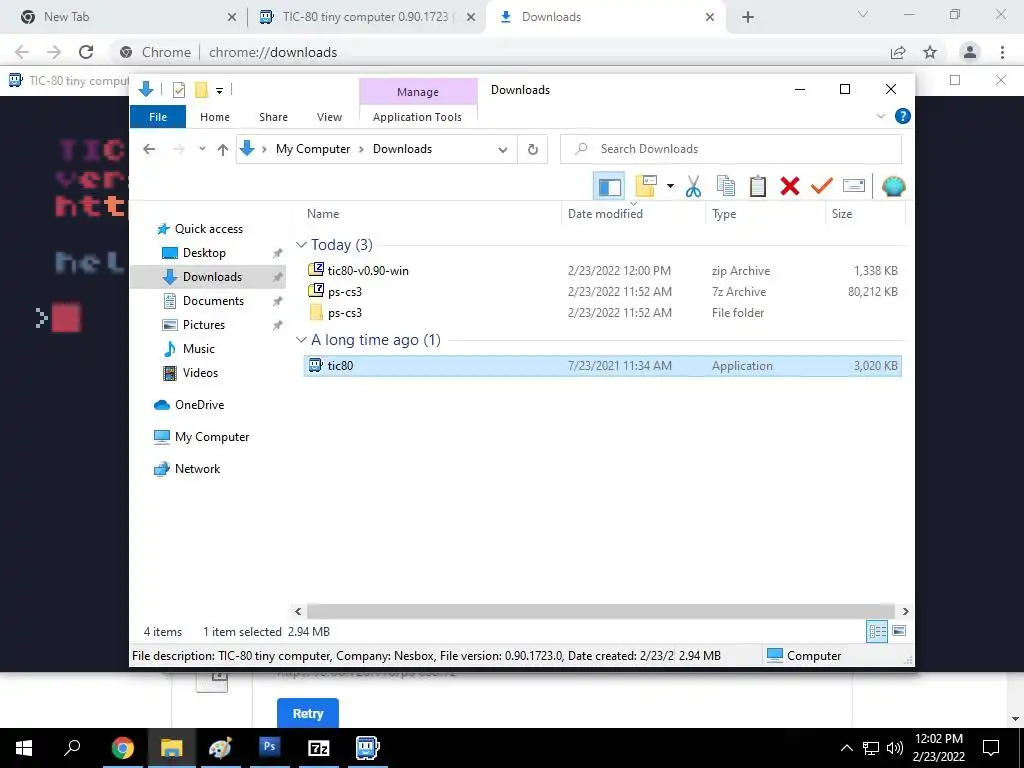Click the quick access new folder icon

(202, 90)
